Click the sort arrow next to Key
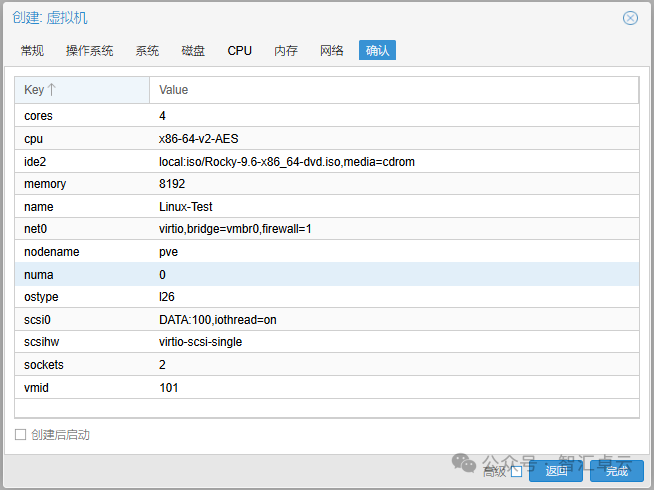This screenshot has height=490, width=654. (52, 90)
